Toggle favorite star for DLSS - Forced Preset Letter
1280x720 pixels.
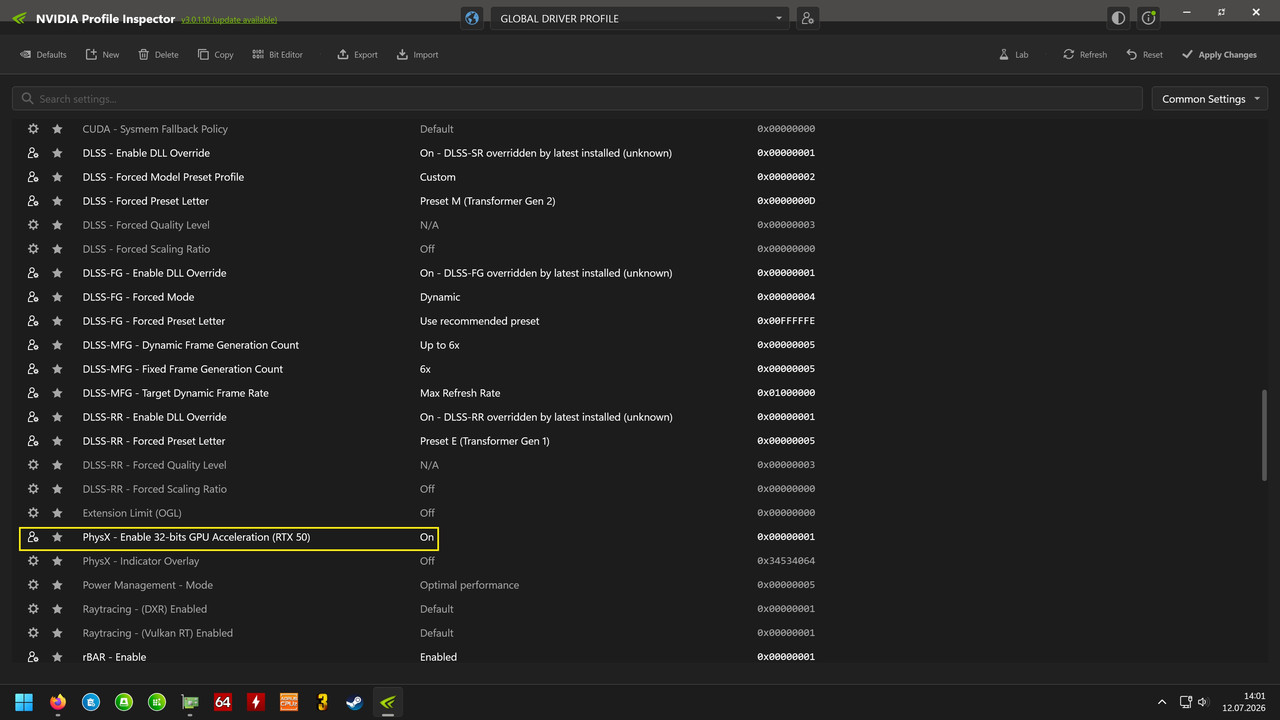click(57, 201)
